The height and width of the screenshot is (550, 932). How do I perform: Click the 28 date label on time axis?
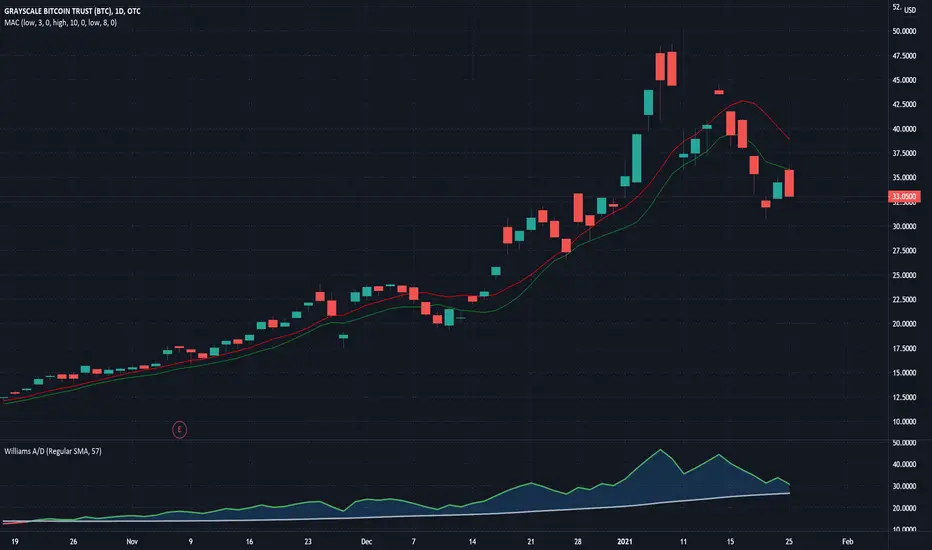578,541
